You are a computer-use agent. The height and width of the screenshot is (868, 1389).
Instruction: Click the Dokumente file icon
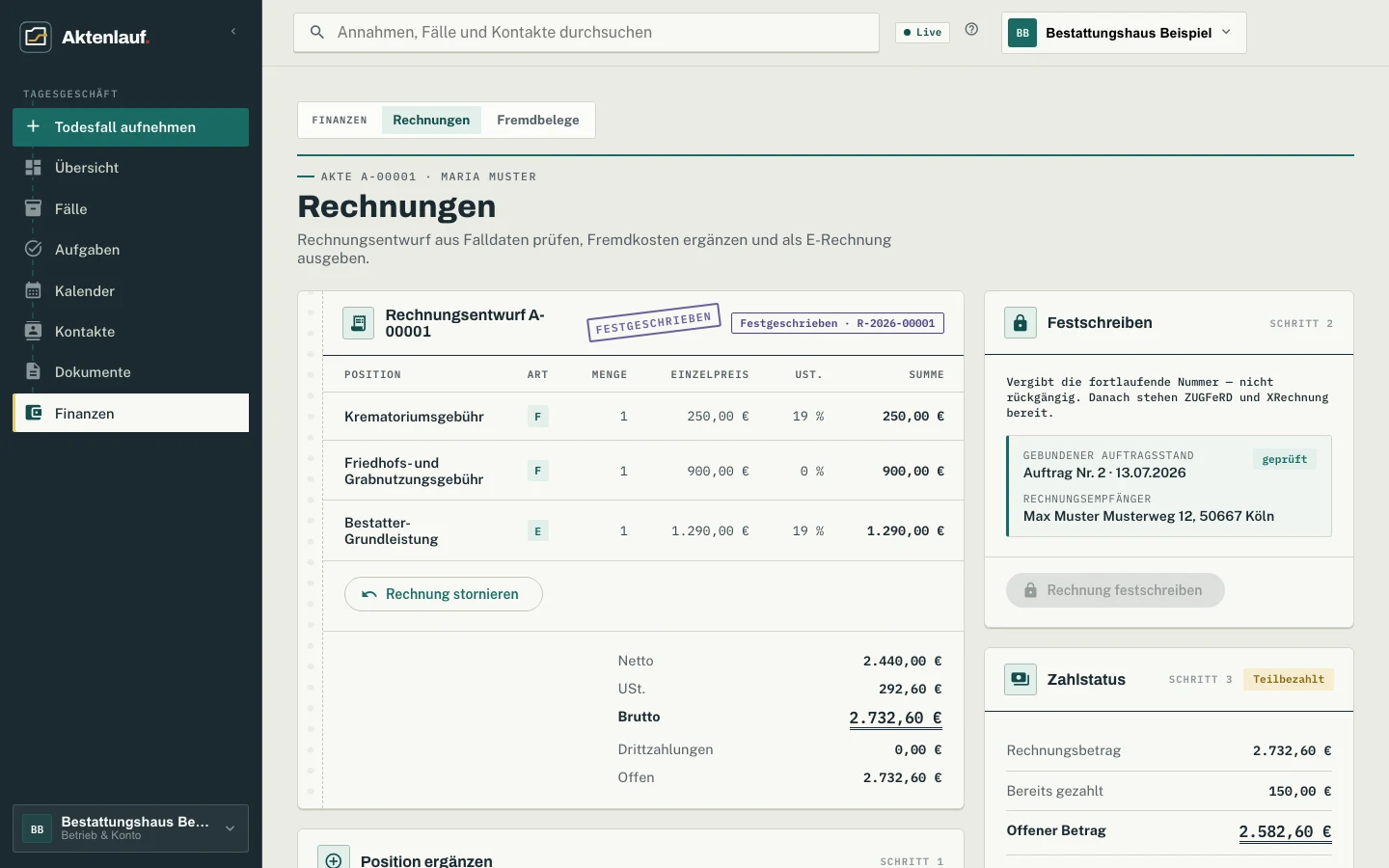[33, 371]
